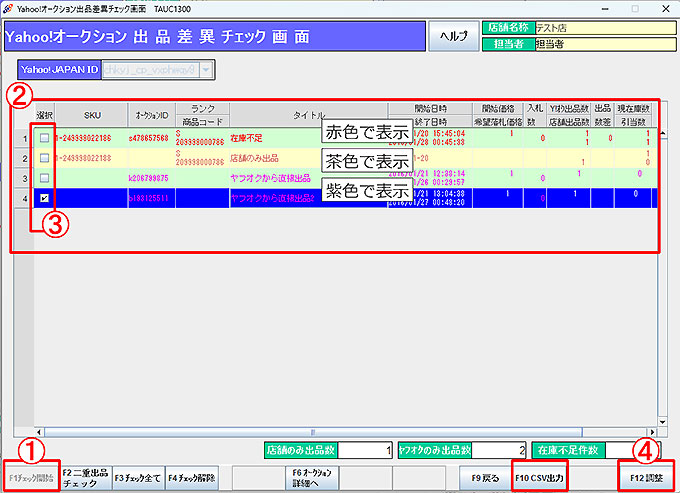Click the ヘルプ help button
This screenshot has height=493, width=680.
pyautogui.click(x=453, y=35)
